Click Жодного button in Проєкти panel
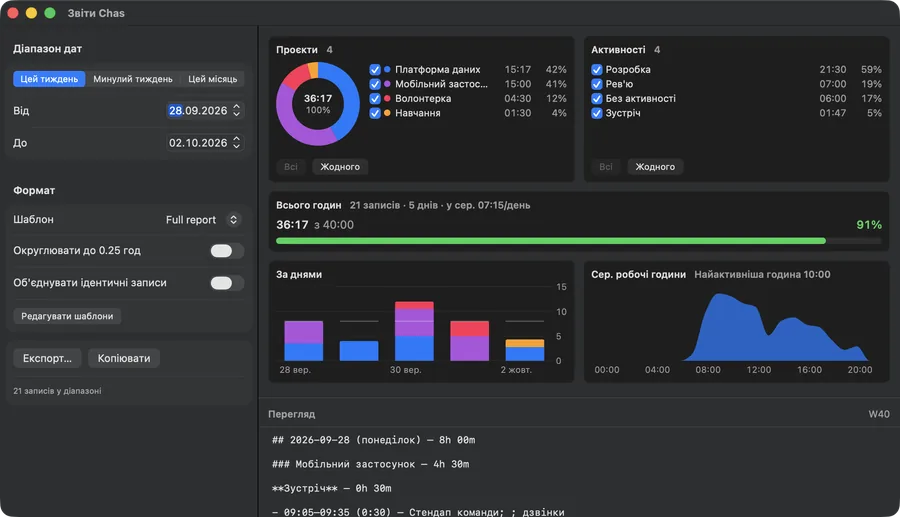The image size is (900, 517). 340,167
